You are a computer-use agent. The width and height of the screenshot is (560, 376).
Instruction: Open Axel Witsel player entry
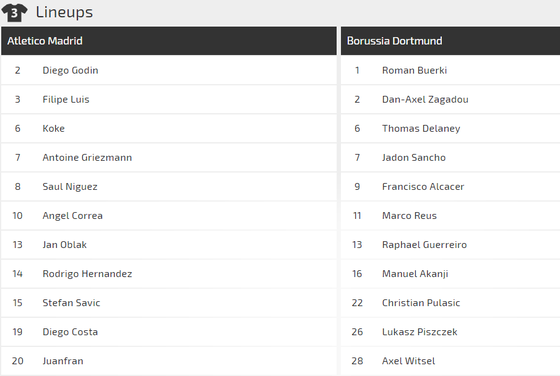pos(409,361)
